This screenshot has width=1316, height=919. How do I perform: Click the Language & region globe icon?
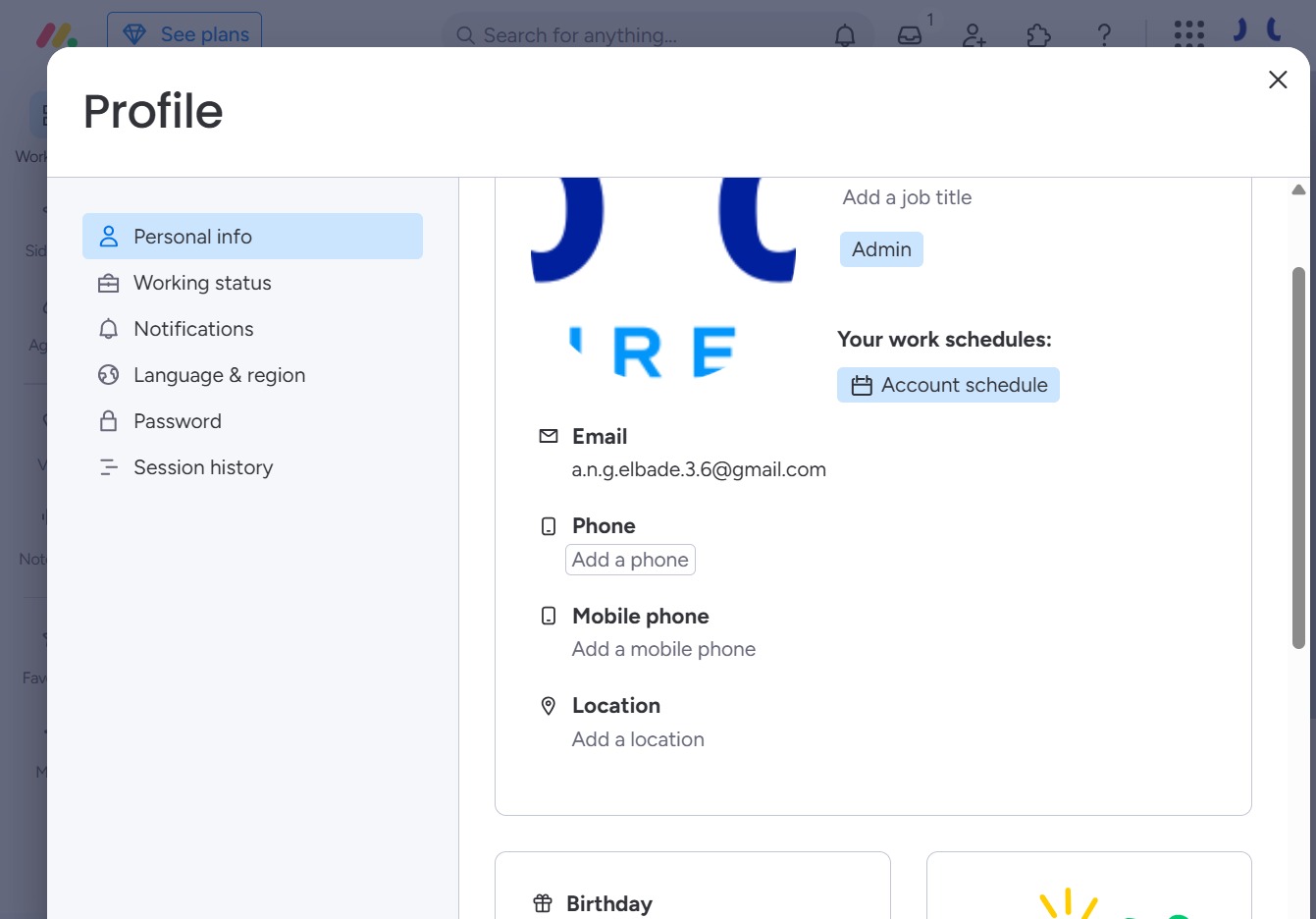pyautogui.click(x=109, y=375)
